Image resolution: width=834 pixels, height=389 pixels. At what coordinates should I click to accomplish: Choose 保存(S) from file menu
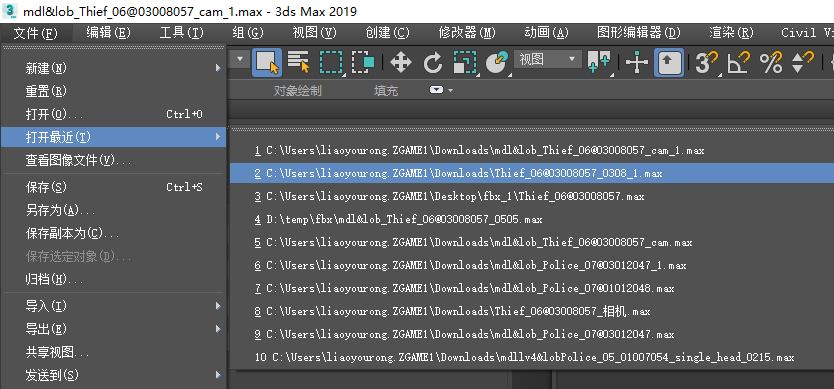[113, 187]
